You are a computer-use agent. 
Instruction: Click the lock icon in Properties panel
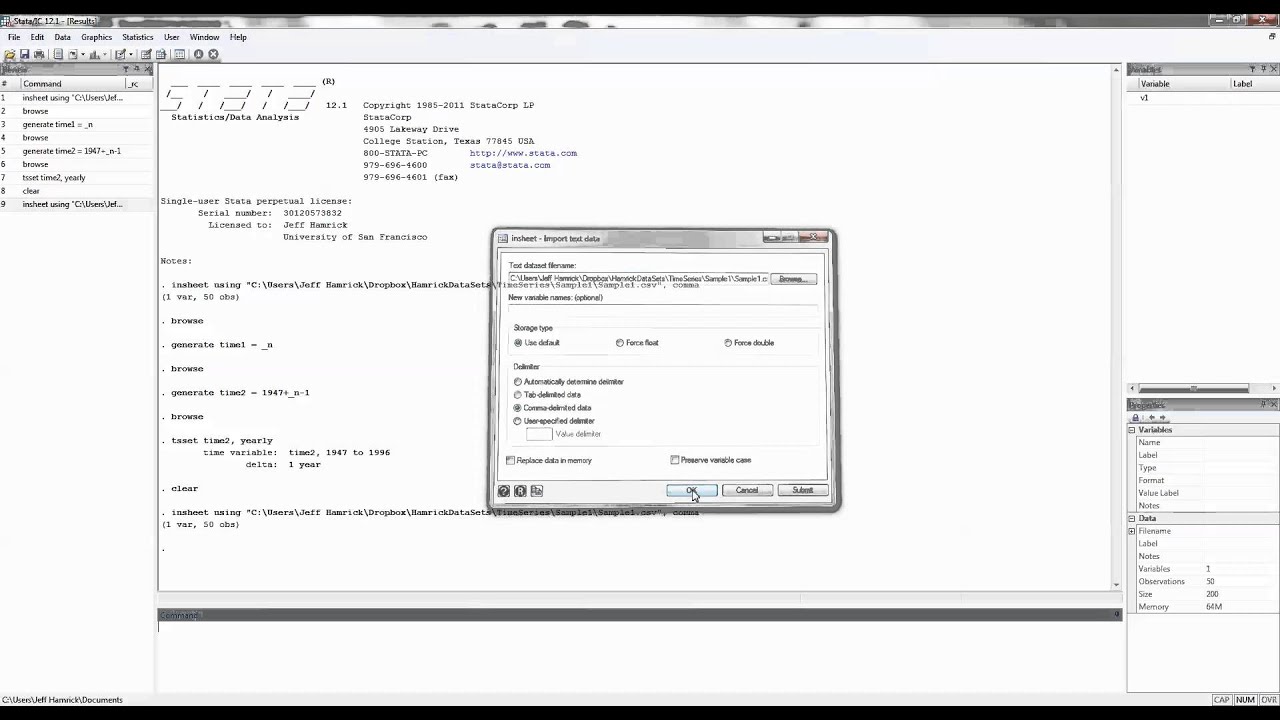pos(1136,418)
